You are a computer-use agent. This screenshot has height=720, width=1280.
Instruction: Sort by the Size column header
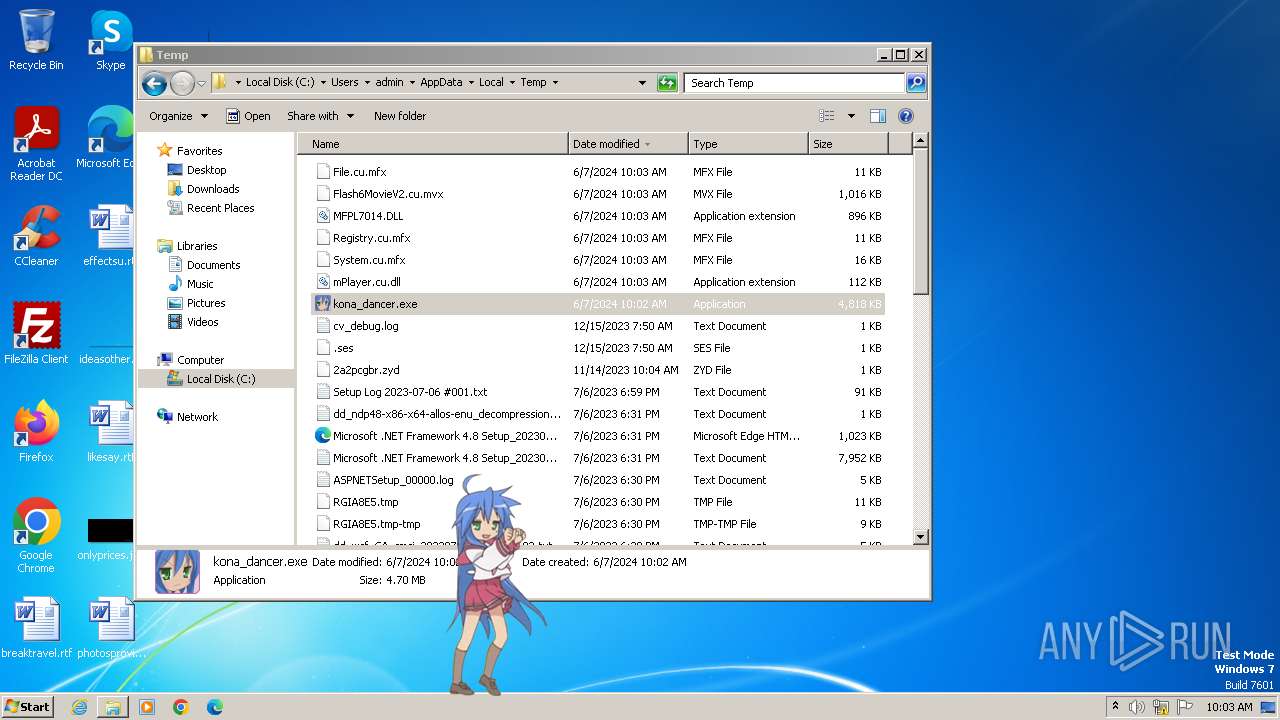[848, 144]
